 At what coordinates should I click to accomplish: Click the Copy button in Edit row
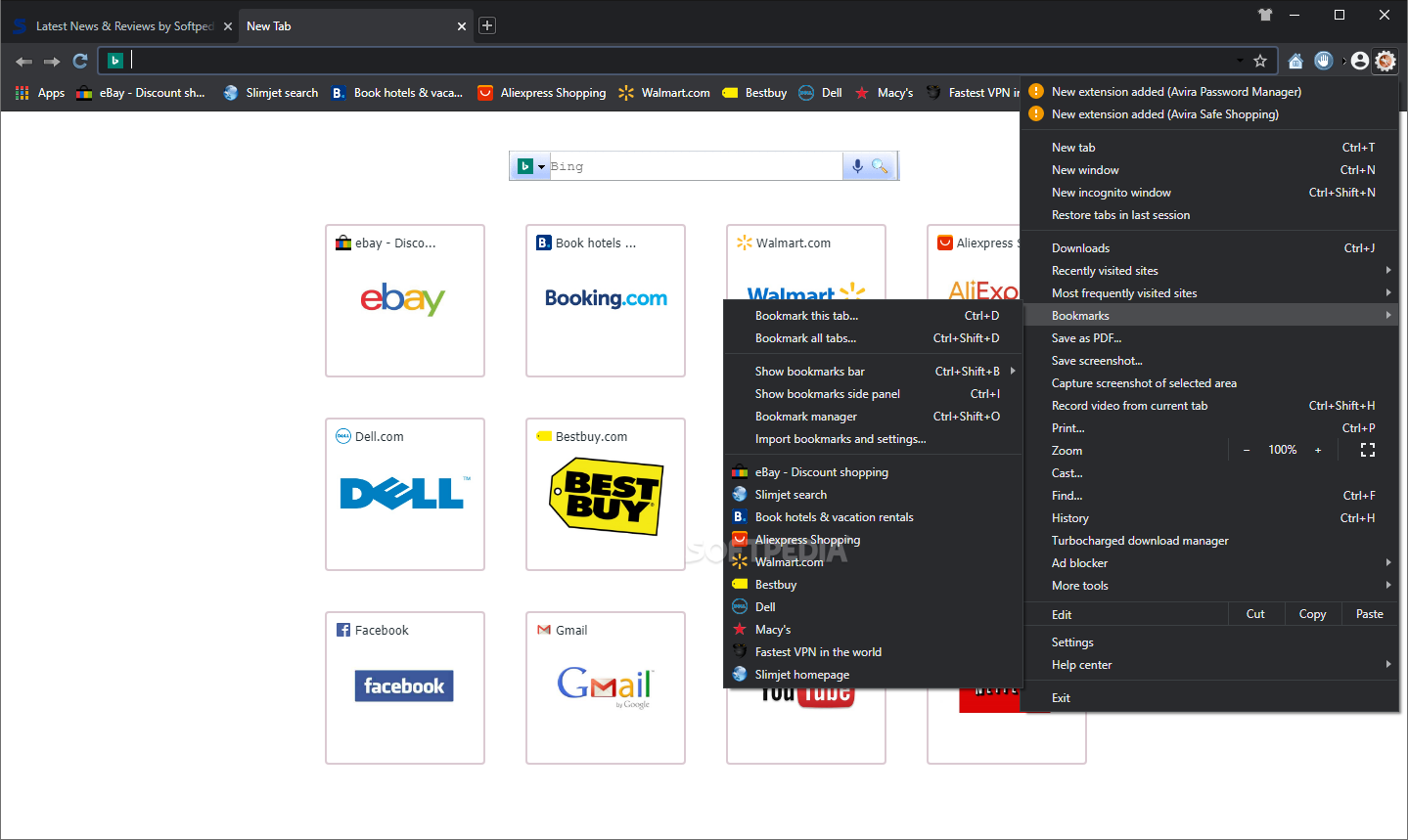pos(1312,614)
